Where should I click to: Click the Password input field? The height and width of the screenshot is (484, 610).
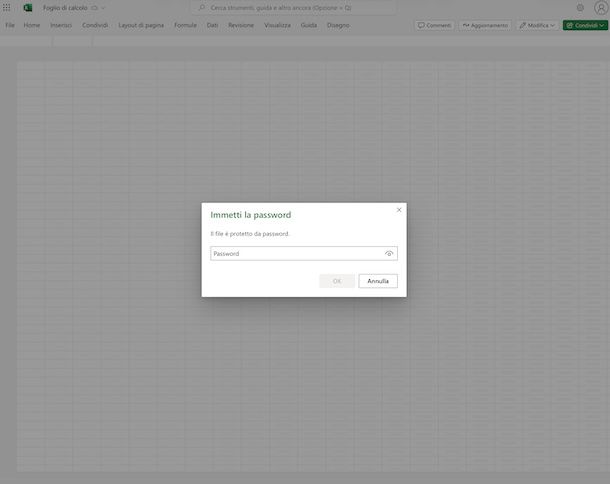click(x=304, y=254)
